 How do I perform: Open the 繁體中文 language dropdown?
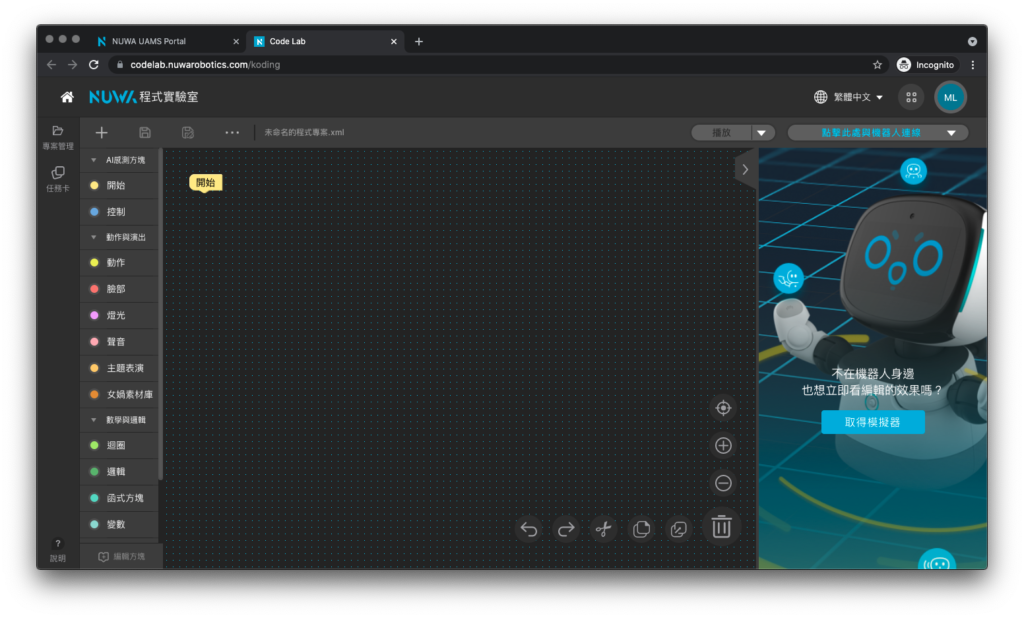849,97
